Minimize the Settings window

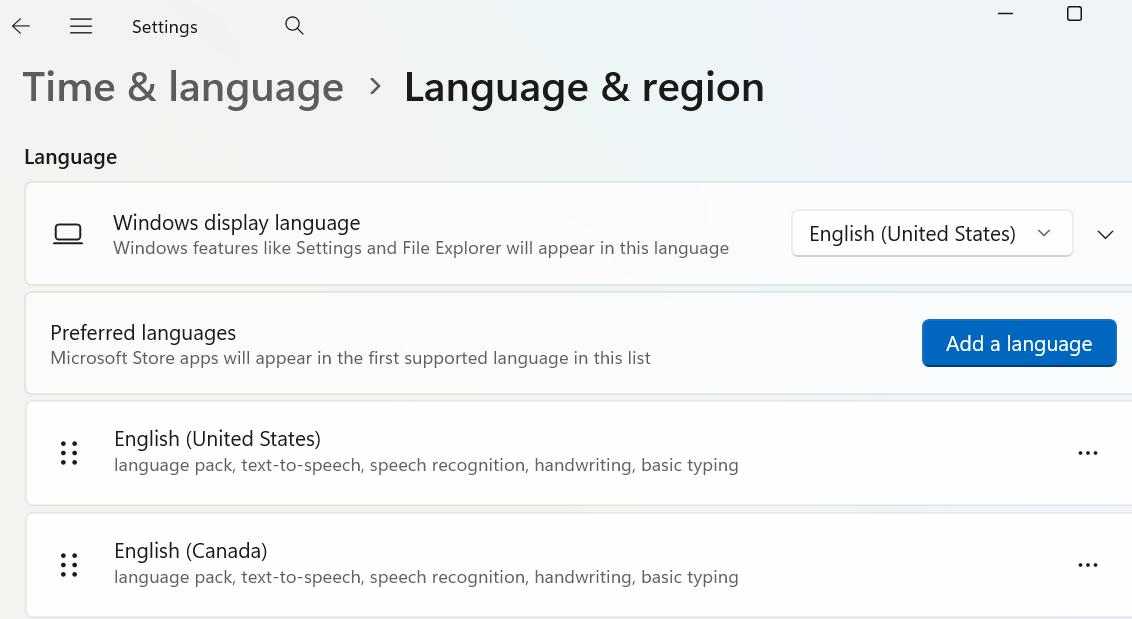[1005, 14]
